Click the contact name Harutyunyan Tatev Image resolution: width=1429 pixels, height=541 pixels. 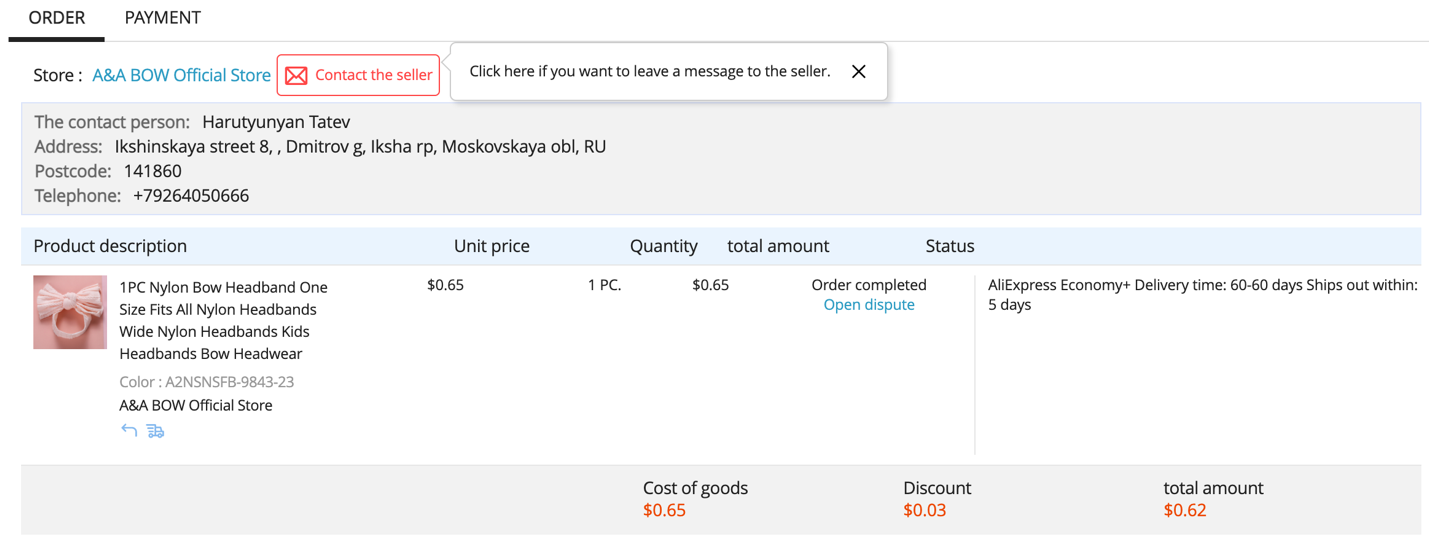[x=276, y=122]
